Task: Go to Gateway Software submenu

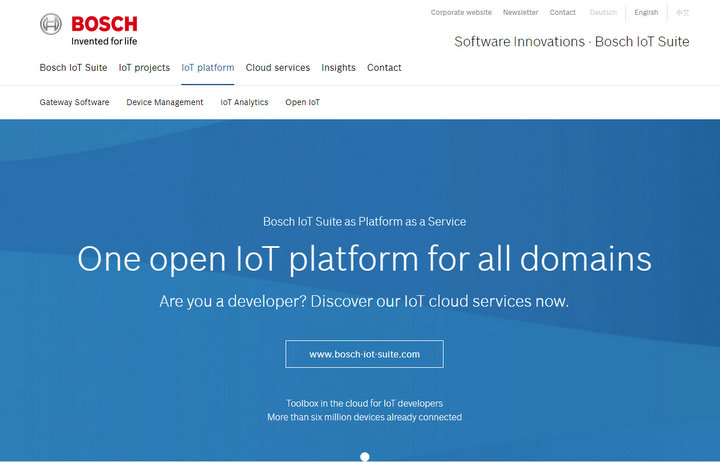Action: [74, 102]
